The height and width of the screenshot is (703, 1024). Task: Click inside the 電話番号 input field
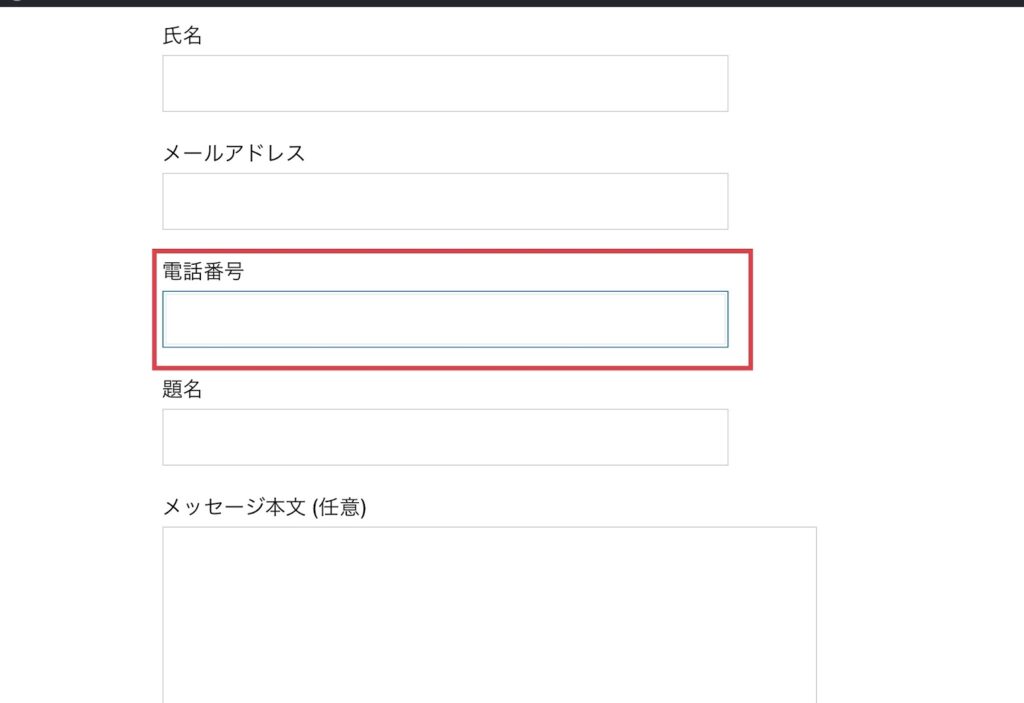coord(445,319)
